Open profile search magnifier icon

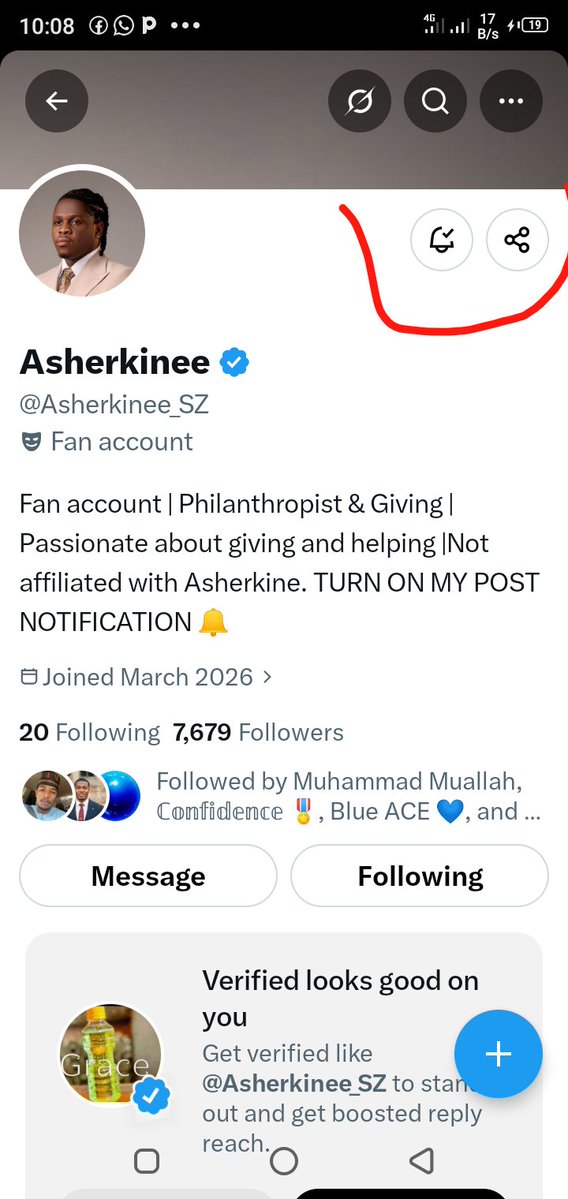click(435, 101)
